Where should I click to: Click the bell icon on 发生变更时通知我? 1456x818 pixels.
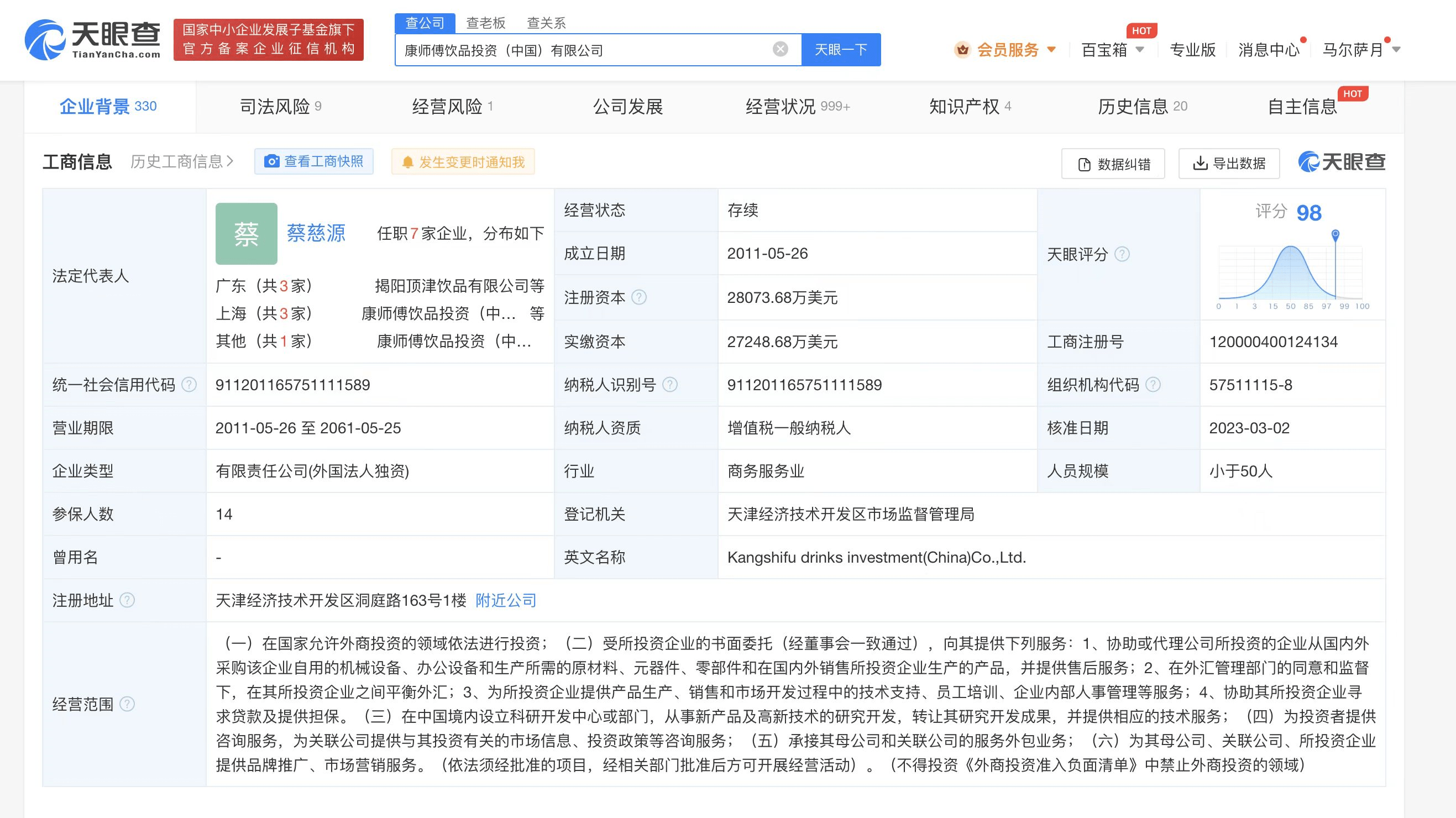(408, 162)
